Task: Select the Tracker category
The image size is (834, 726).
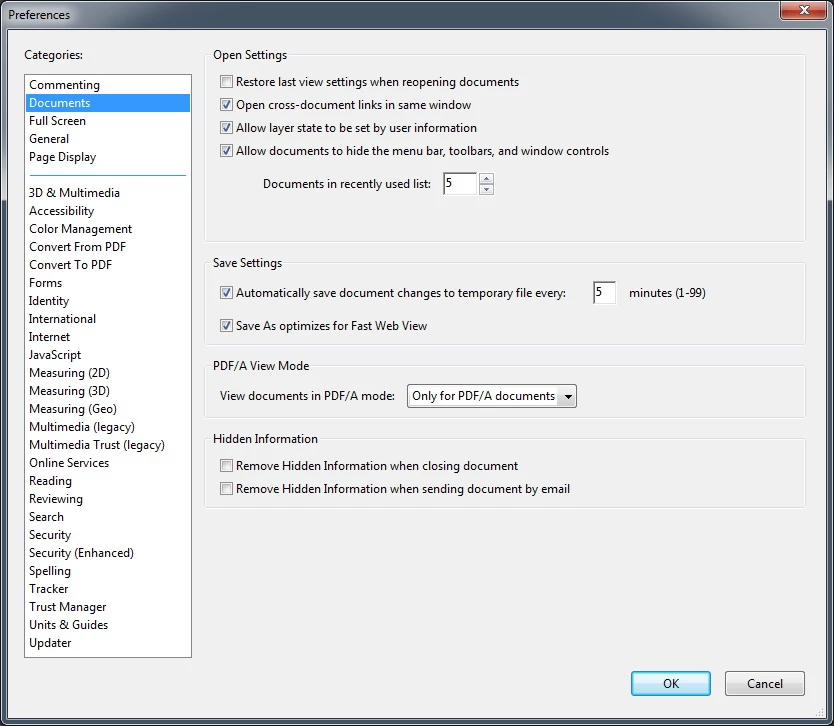Action: [x=108, y=589]
